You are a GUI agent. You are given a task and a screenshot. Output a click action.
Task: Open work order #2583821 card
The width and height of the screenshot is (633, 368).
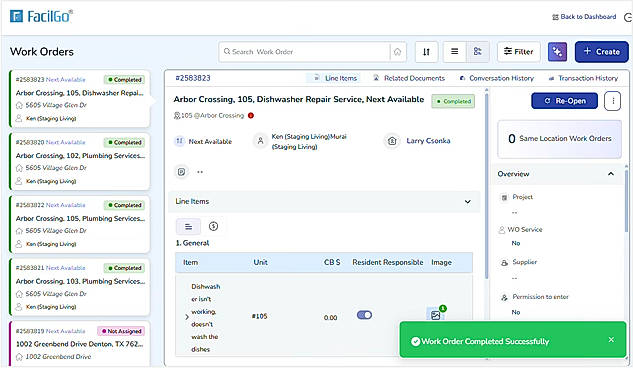click(x=80, y=287)
